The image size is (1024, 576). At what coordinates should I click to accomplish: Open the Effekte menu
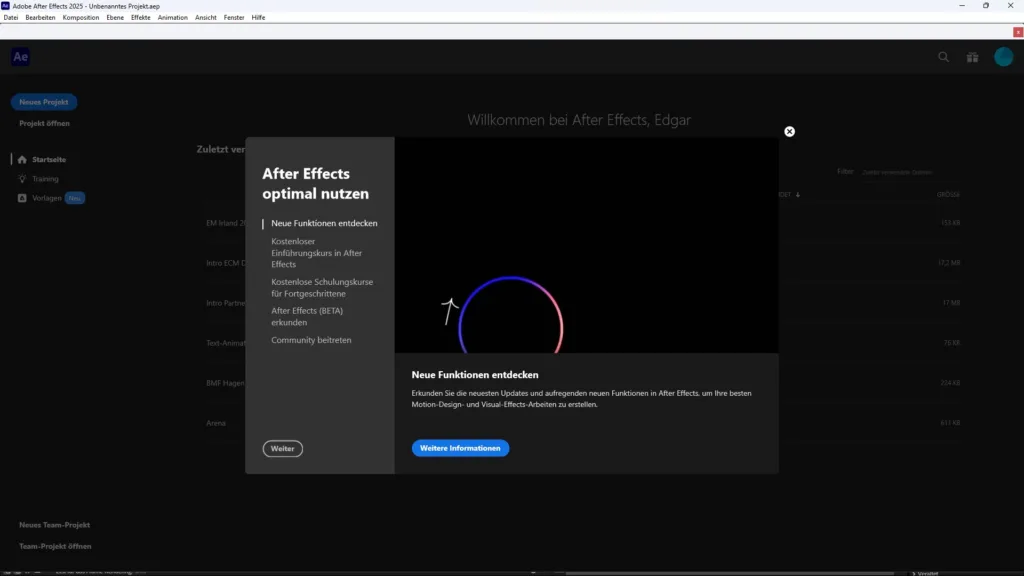click(x=140, y=18)
